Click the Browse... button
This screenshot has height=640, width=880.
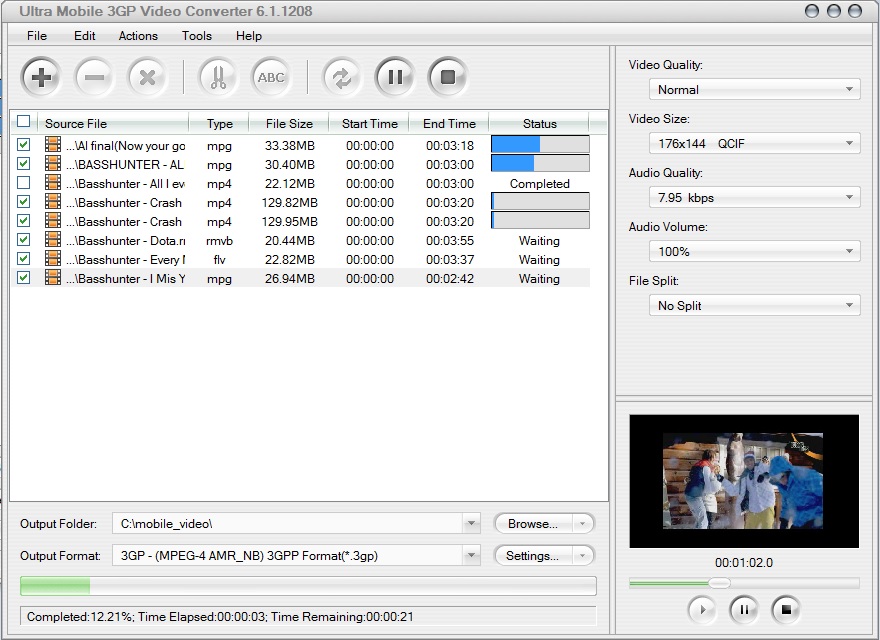coord(533,524)
